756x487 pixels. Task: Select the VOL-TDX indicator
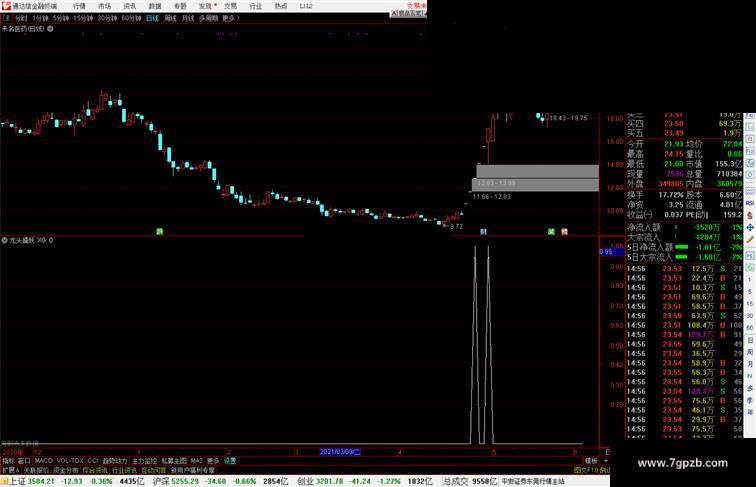click(70, 461)
